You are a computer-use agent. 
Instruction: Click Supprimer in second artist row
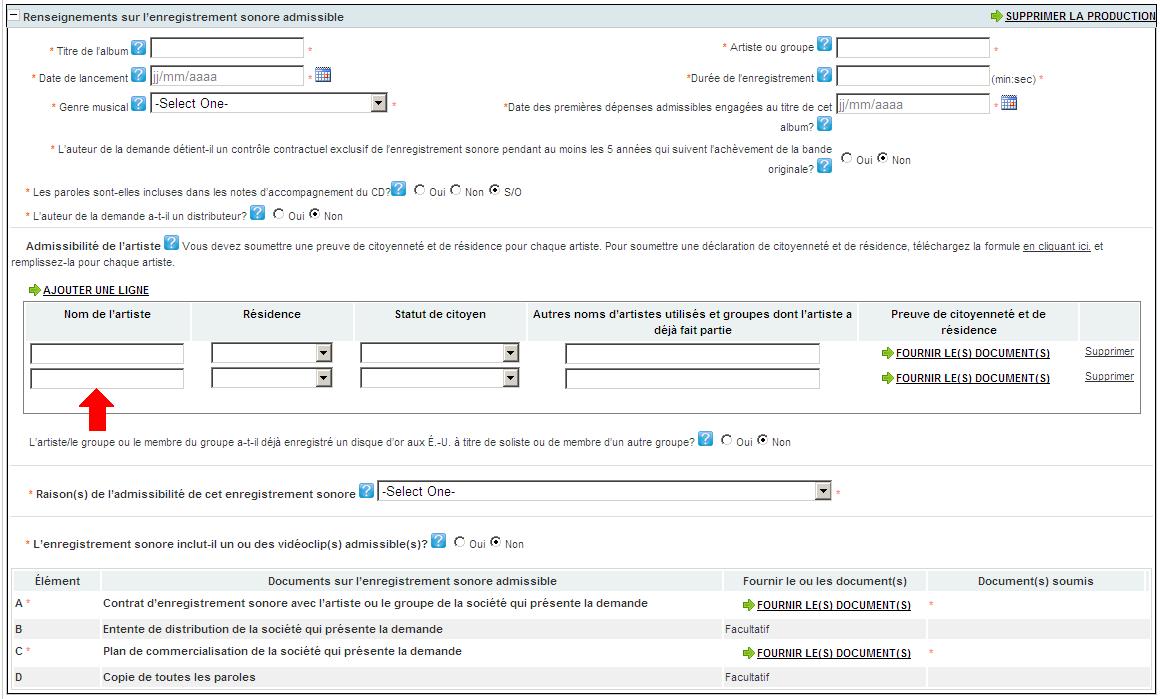tap(1109, 376)
